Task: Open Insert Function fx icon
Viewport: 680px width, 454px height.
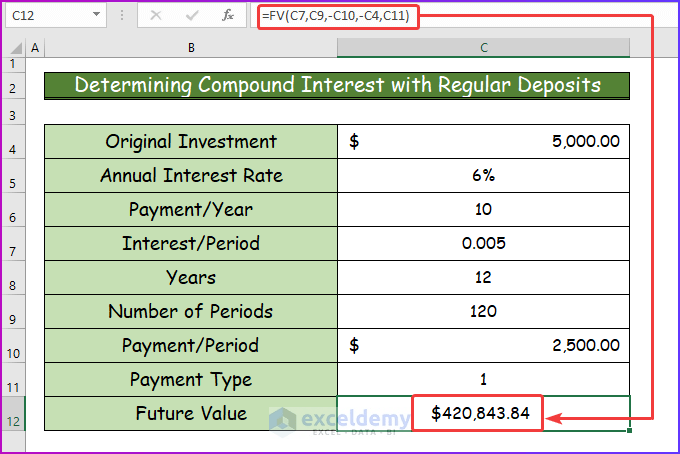Action: (228, 16)
